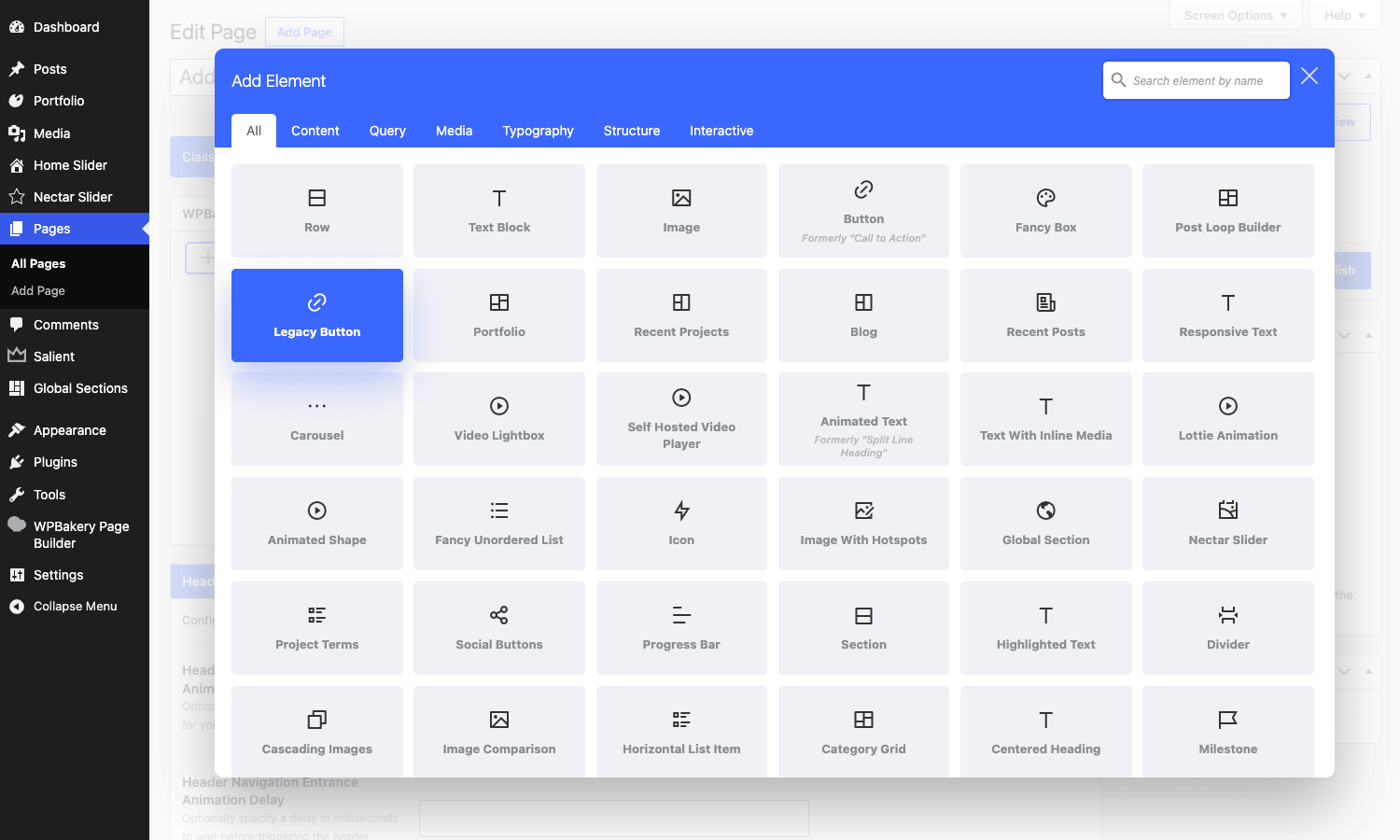Image resolution: width=1400 pixels, height=840 pixels.
Task: Select the Legacy Button element
Action: tap(317, 315)
